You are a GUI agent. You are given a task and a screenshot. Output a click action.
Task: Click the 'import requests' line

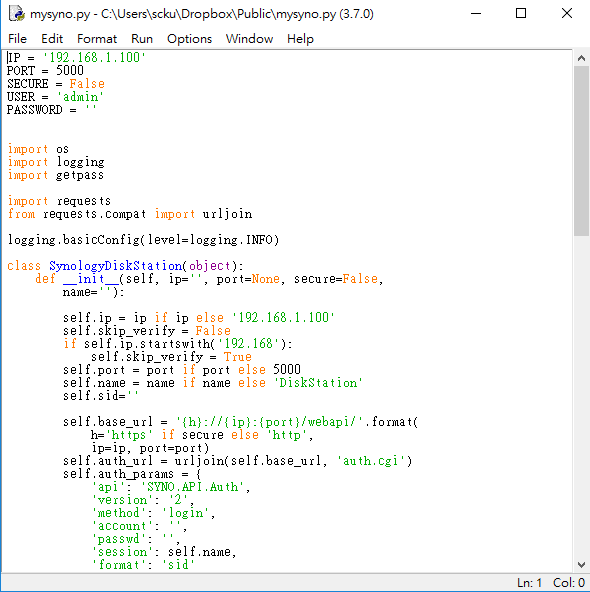(59, 201)
